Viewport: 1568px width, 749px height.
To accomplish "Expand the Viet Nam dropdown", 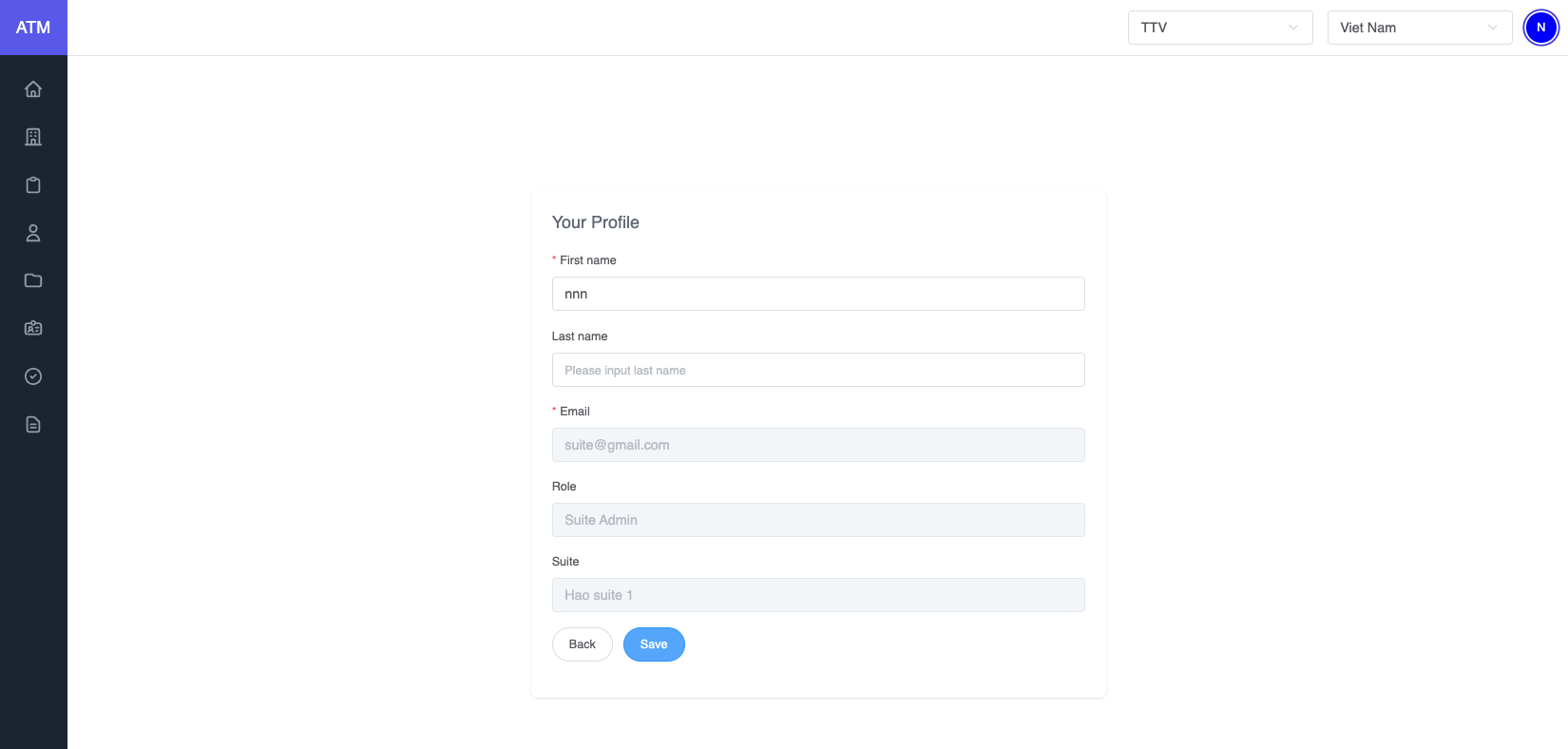I will (1419, 28).
